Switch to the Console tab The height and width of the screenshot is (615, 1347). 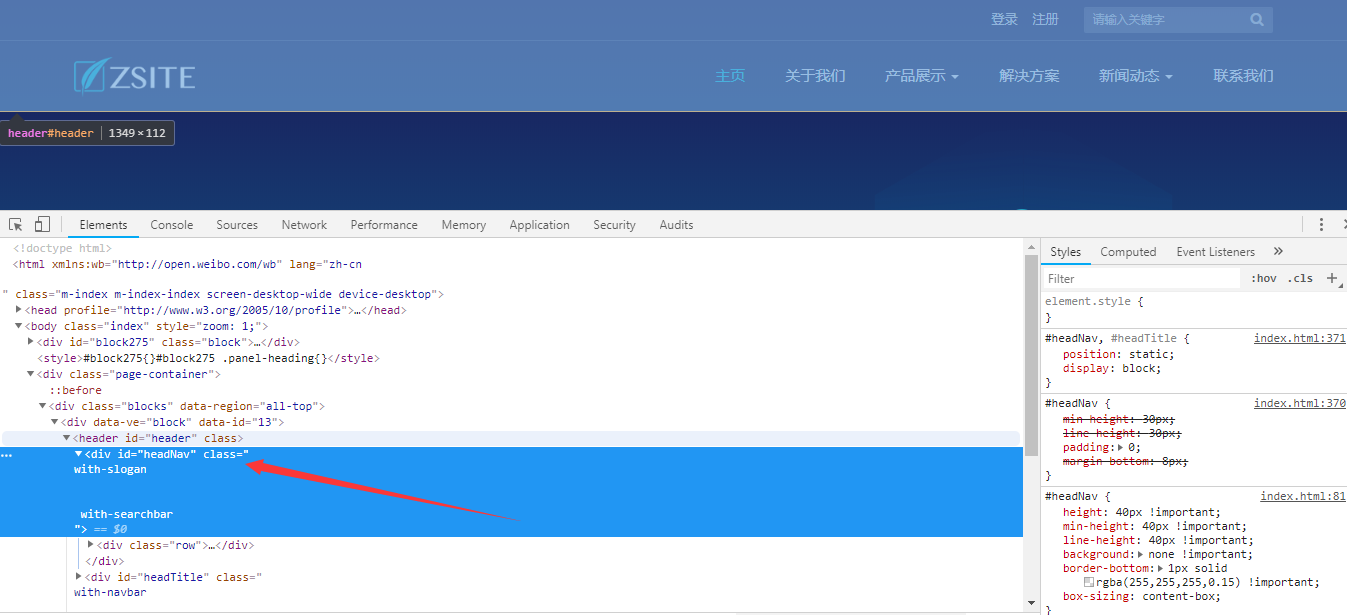pyautogui.click(x=172, y=225)
